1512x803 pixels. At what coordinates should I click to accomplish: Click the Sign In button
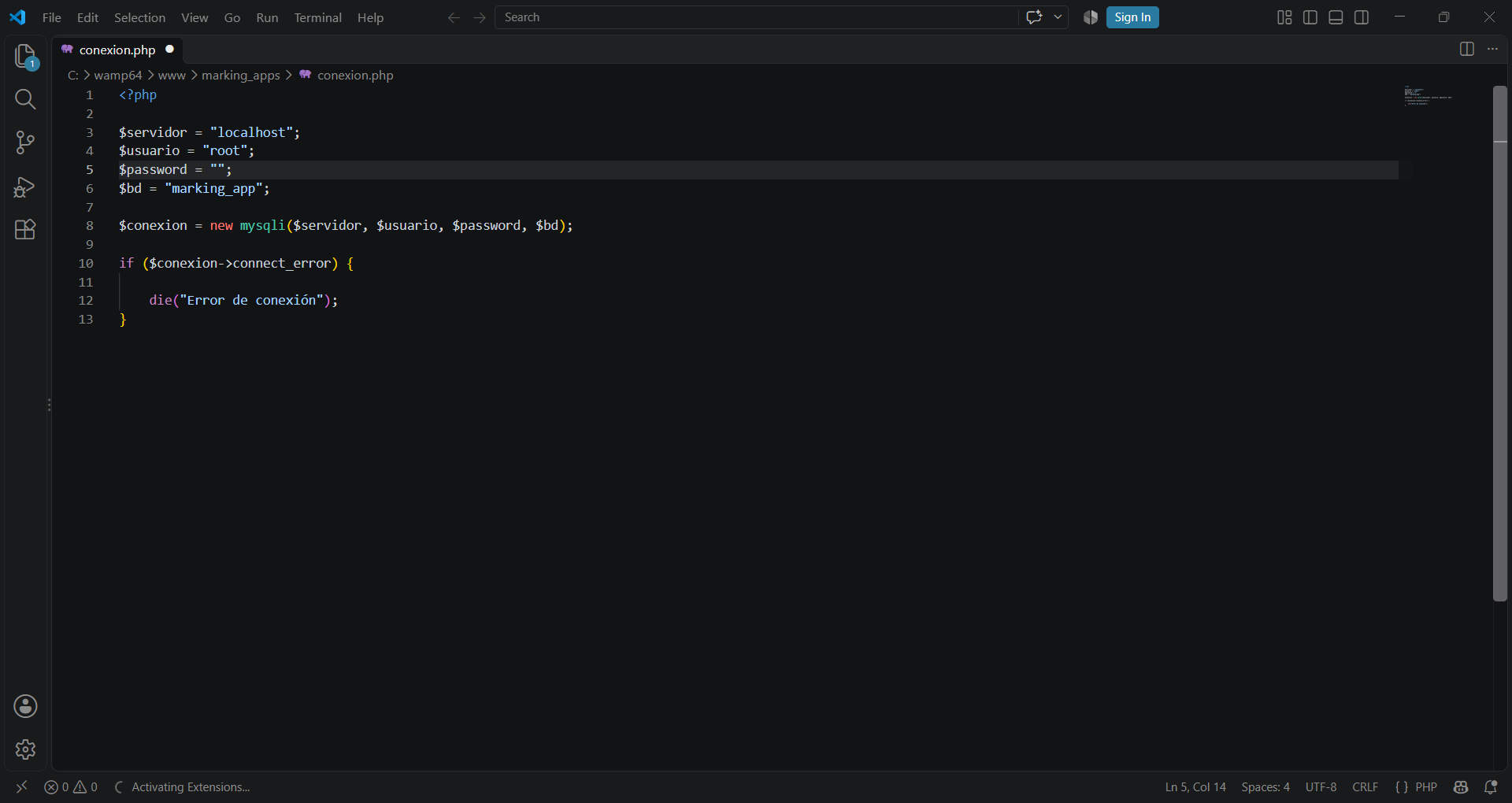point(1132,17)
